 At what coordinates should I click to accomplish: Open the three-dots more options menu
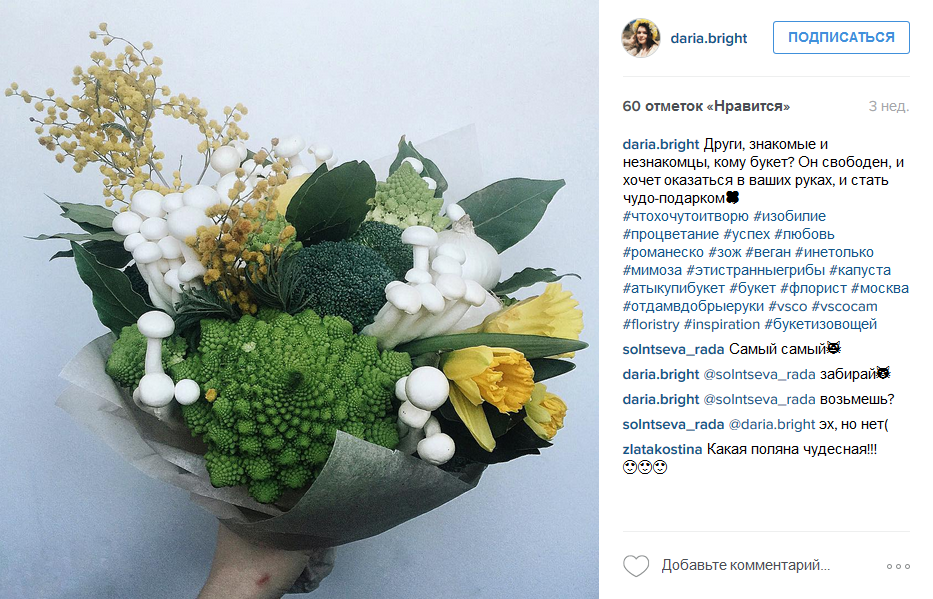coord(898,566)
